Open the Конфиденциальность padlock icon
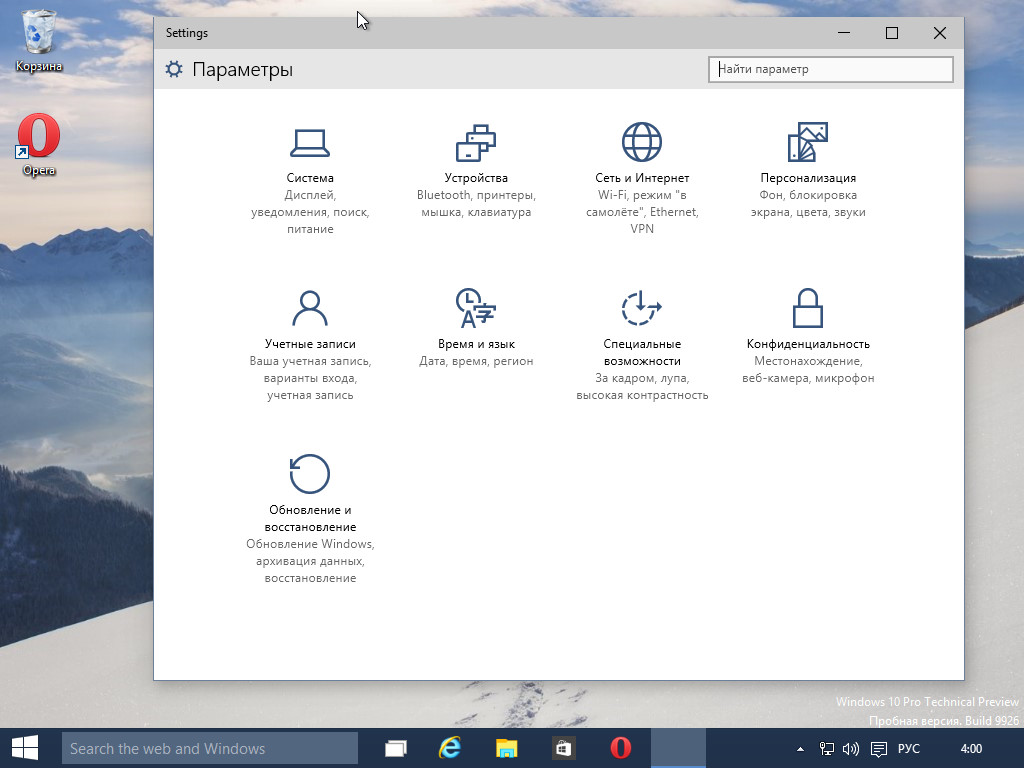 pos(808,308)
